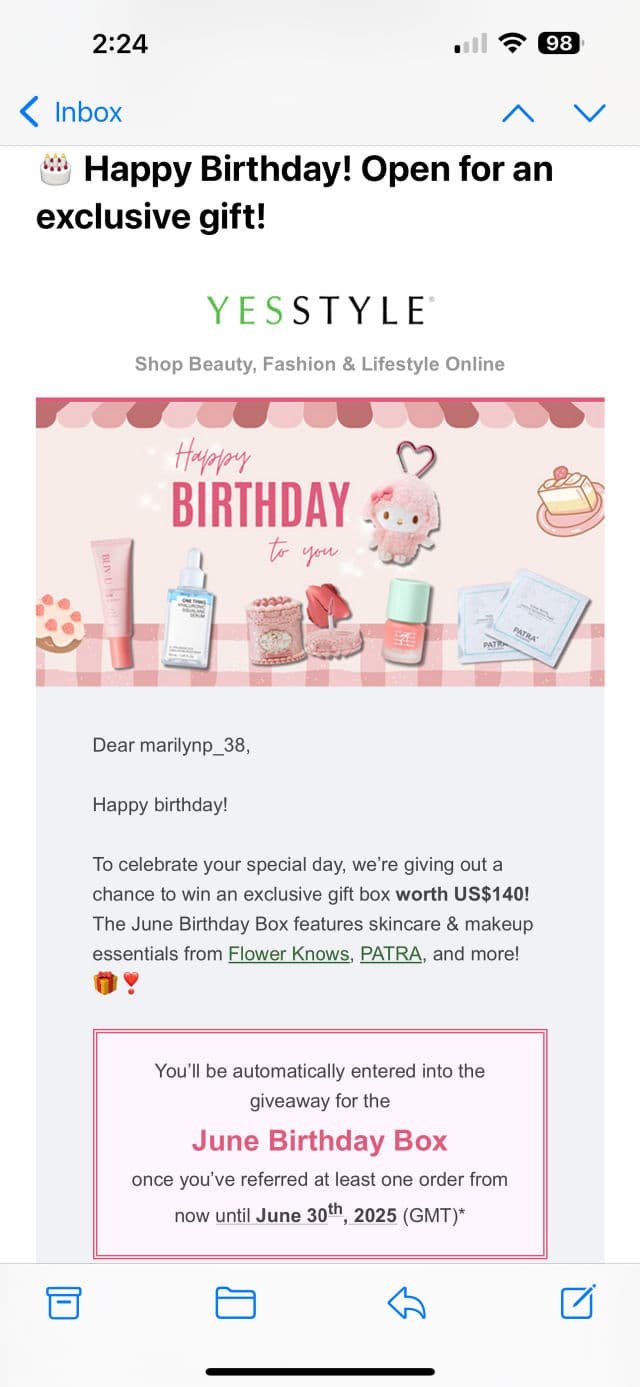Tap the June Birthday Box heading

tap(320, 1140)
